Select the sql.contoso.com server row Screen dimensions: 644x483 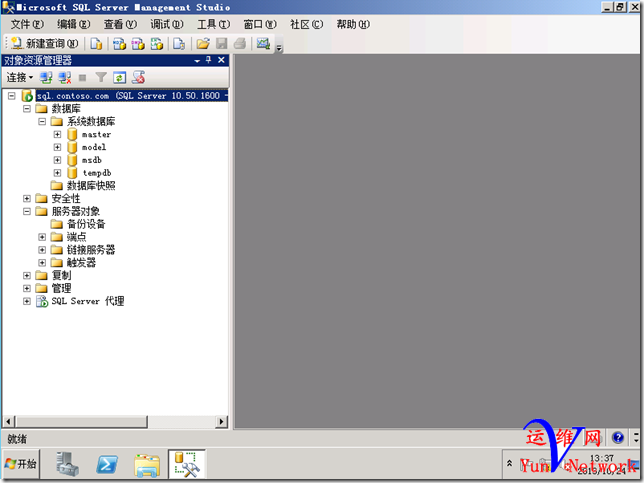tap(132, 96)
